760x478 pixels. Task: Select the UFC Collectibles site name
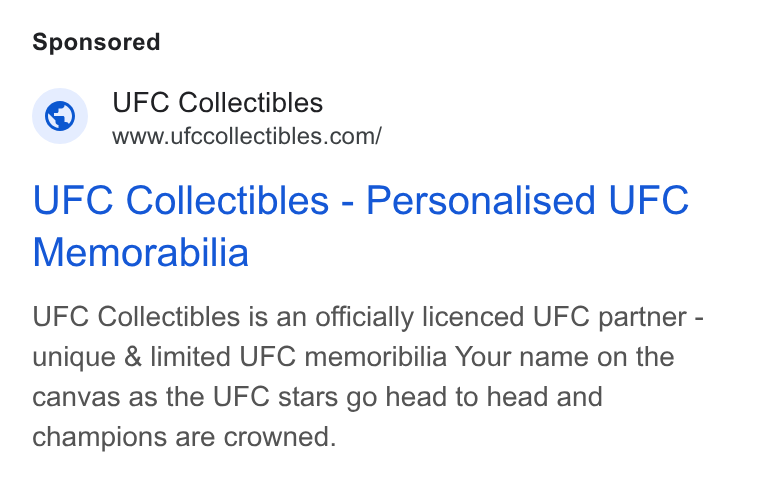218,103
